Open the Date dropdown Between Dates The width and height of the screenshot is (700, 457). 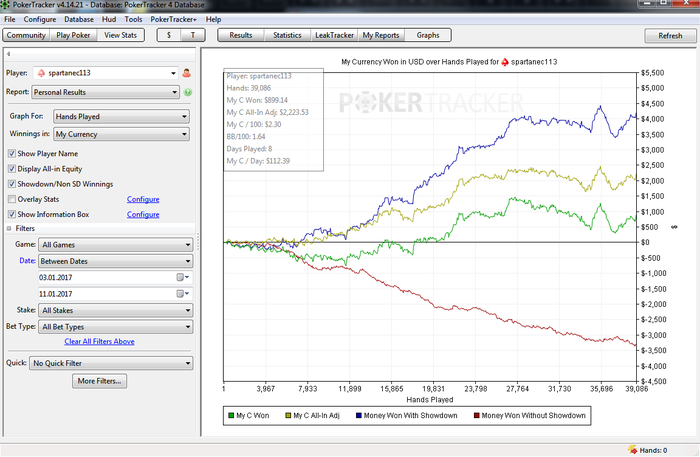[116, 261]
